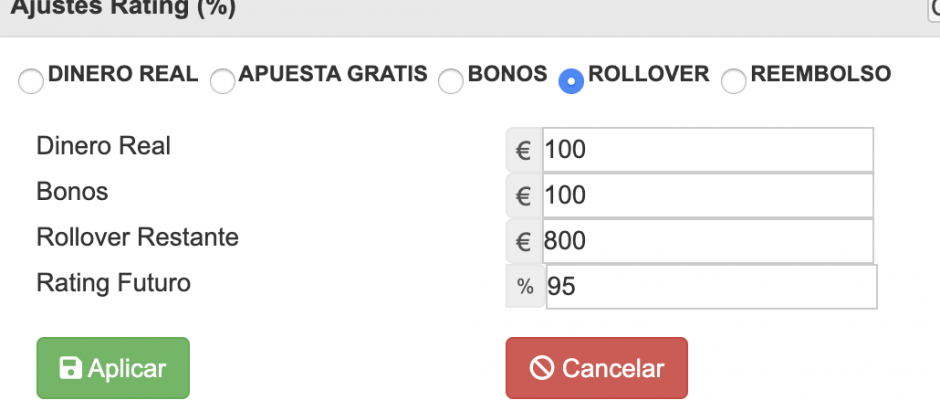This screenshot has height=400, width=940.
Task: Click the Rating Futuro label text
Action: (113, 283)
